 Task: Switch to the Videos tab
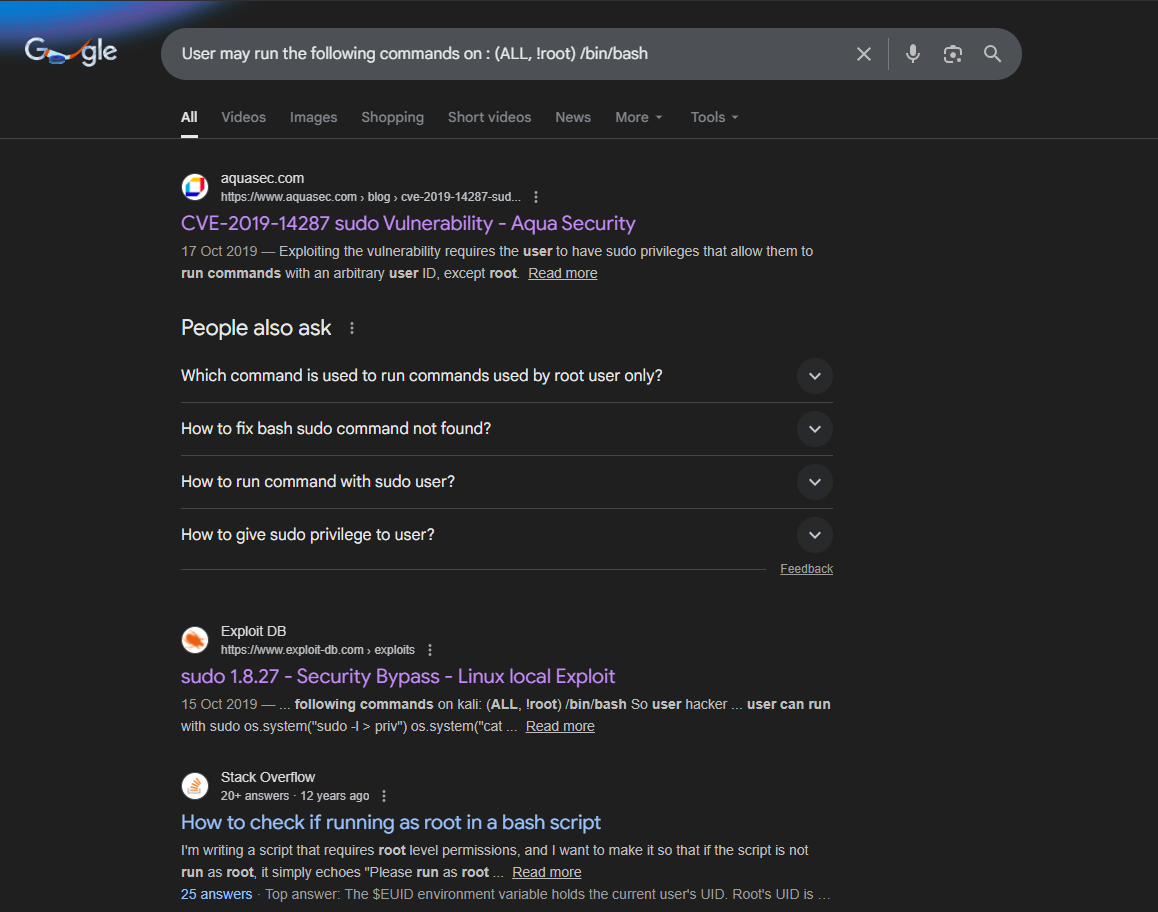tap(243, 117)
